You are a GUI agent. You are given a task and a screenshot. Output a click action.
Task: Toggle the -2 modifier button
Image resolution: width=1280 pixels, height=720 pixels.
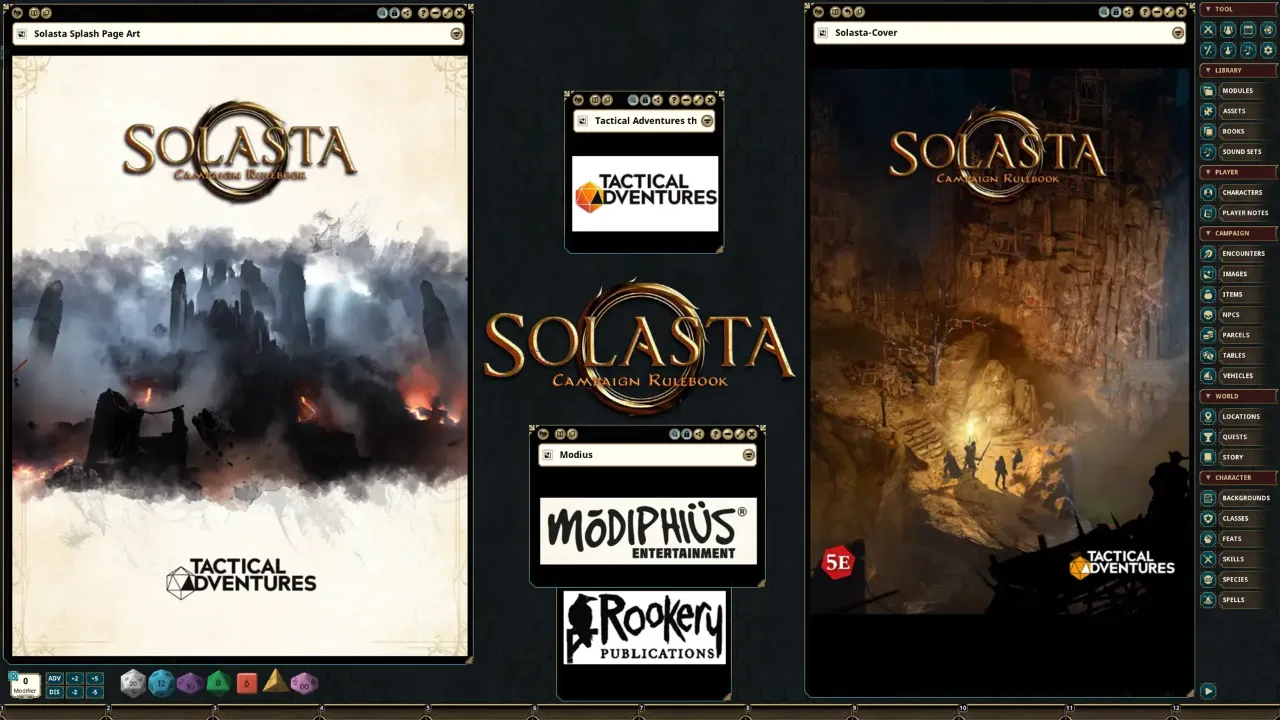[x=74, y=692]
